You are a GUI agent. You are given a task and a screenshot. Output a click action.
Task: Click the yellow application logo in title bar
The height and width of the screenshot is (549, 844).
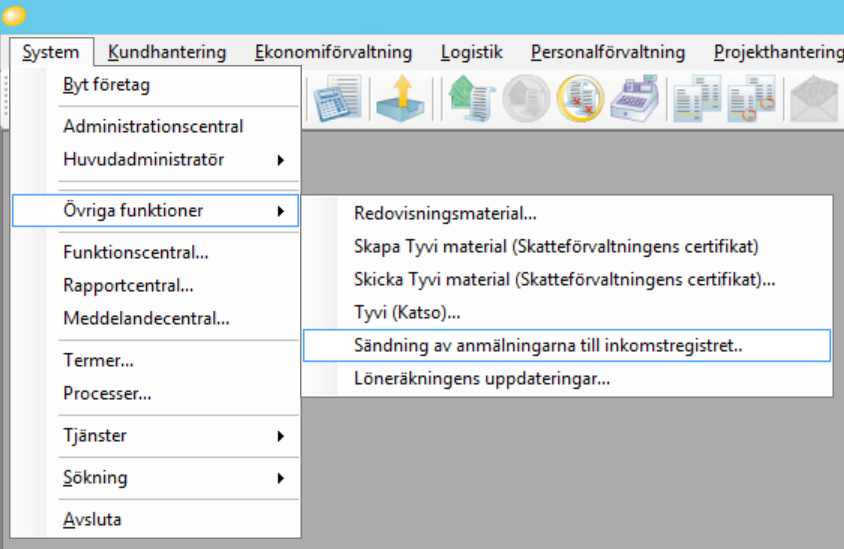coord(15,16)
